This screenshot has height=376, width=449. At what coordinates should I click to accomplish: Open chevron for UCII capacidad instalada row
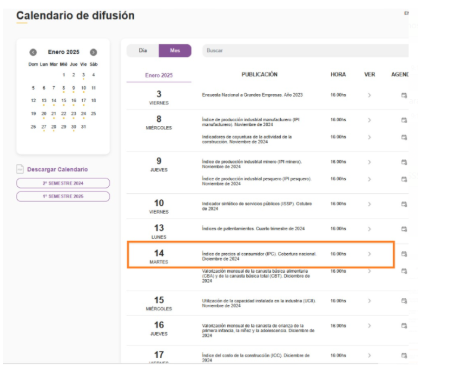pos(369,301)
